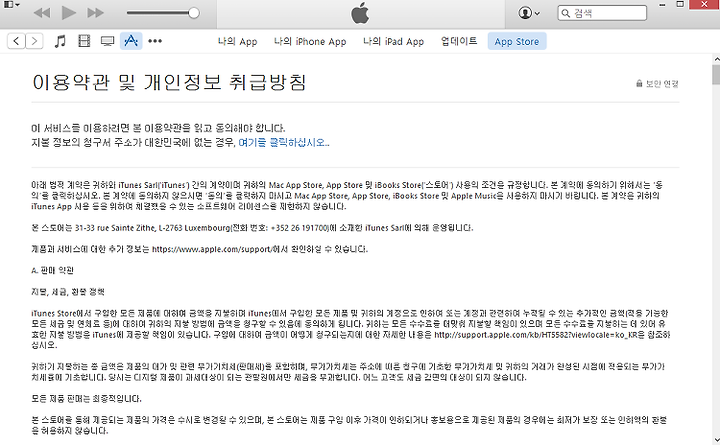Screen dimensions: 720x445
Task: Click the scrollbar down arrow
Action: pyautogui.click(x=716, y=439)
